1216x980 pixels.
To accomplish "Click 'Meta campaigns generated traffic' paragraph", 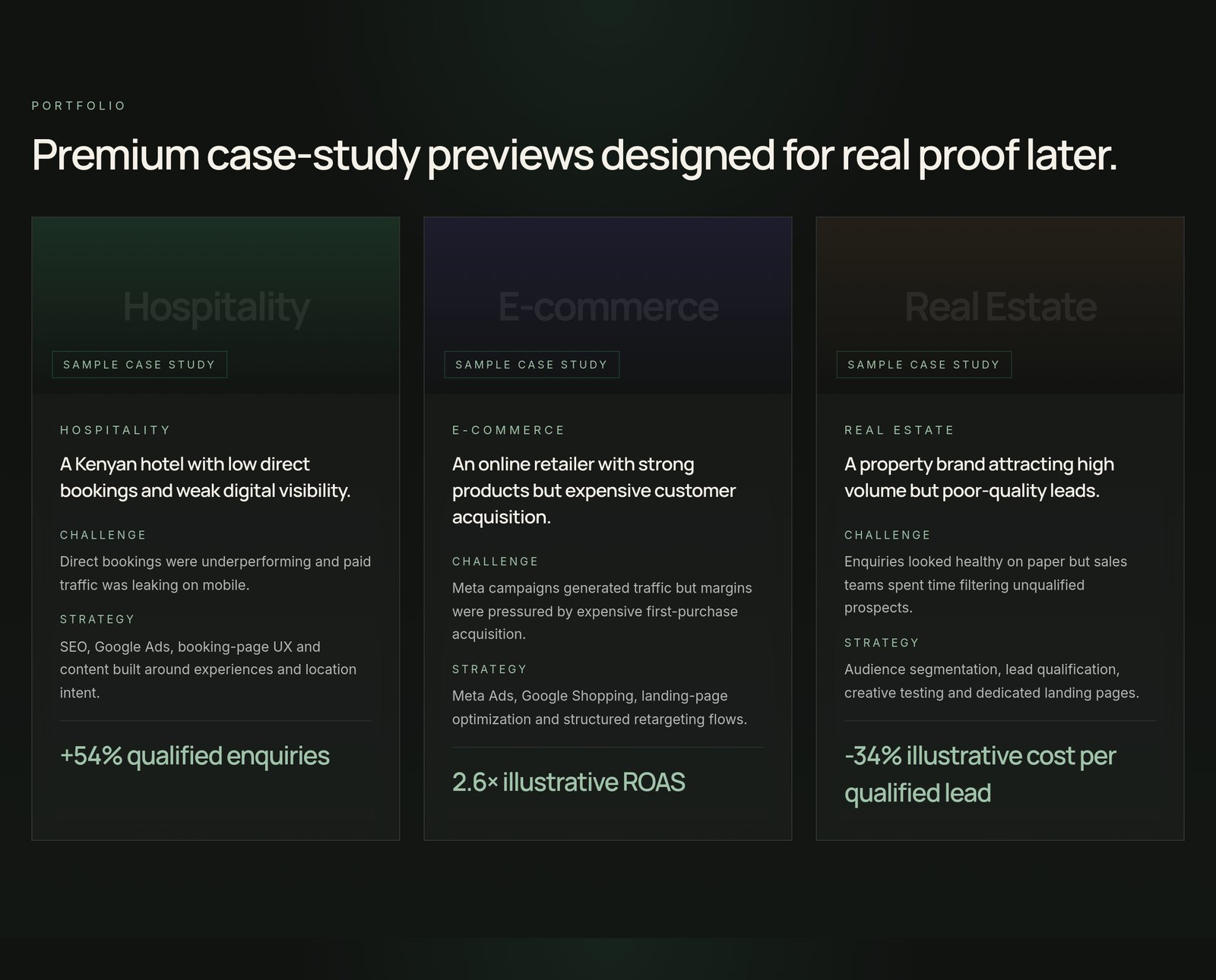I will coord(602,611).
